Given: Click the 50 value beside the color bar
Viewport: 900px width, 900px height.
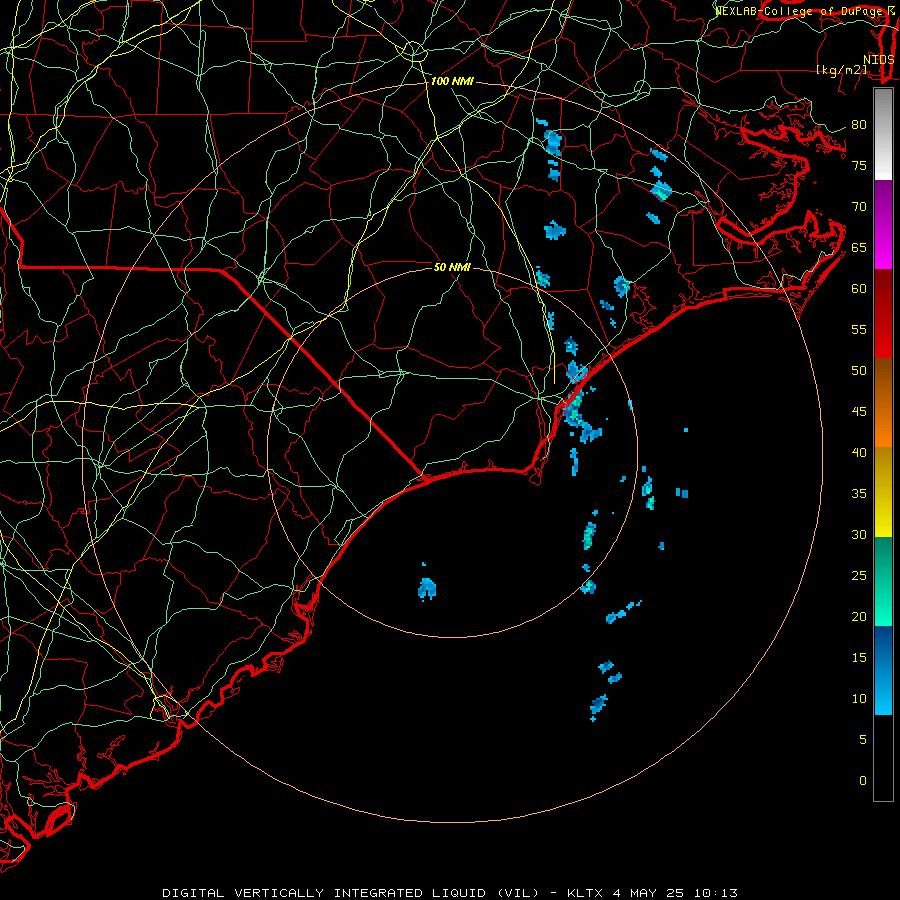Looking at the screenshot, I should 859,370.
